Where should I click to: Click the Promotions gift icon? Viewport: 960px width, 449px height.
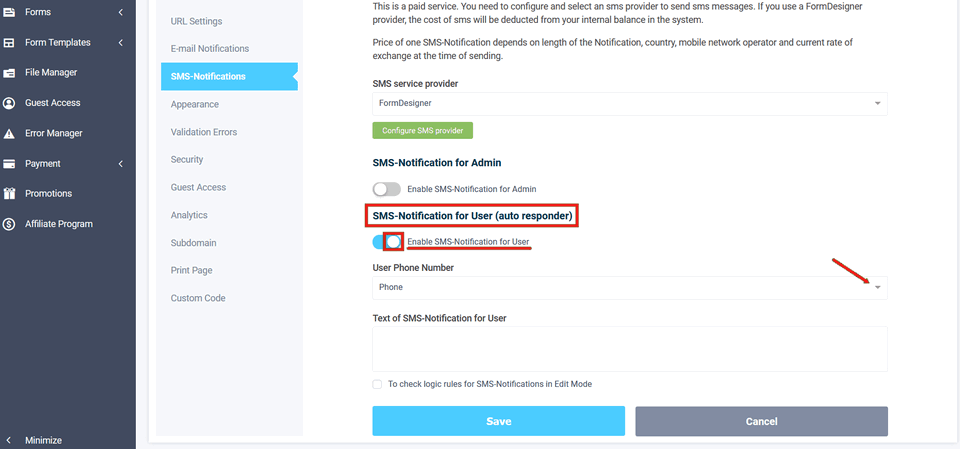pyautogui.click(x=9, y=194)
